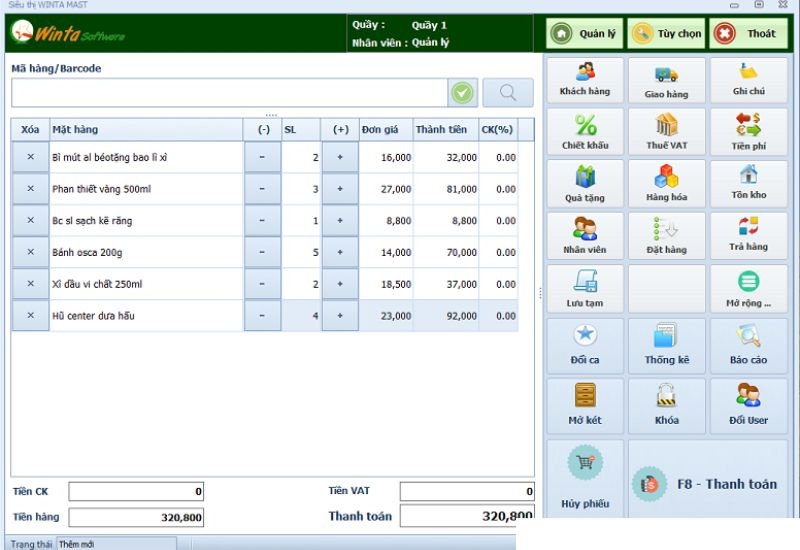This screenshot has width=800, height=550.
Task: Click quantity cell of Bánh osca 200g
Action: [301, 252]
